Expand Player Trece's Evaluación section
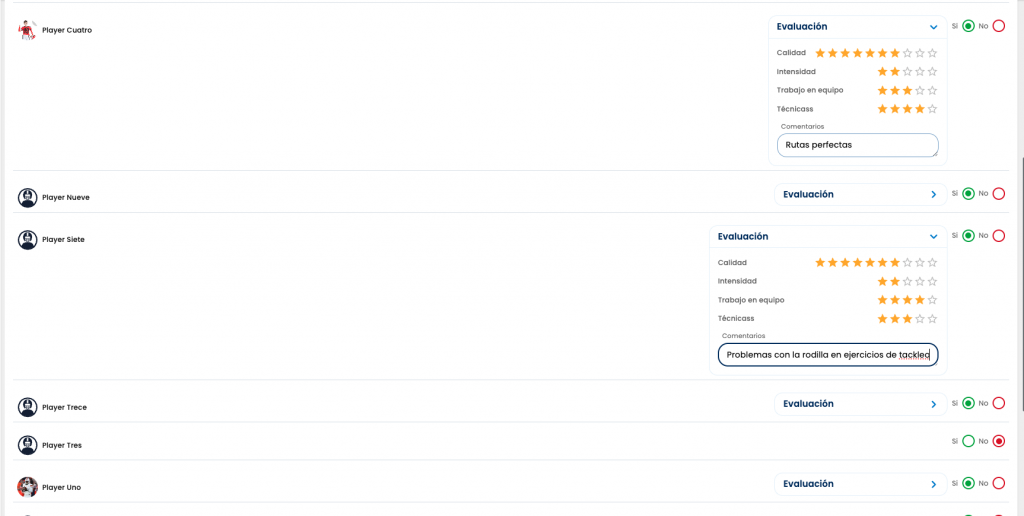This screenshot has width=1024, height=516. coord(933,404)
